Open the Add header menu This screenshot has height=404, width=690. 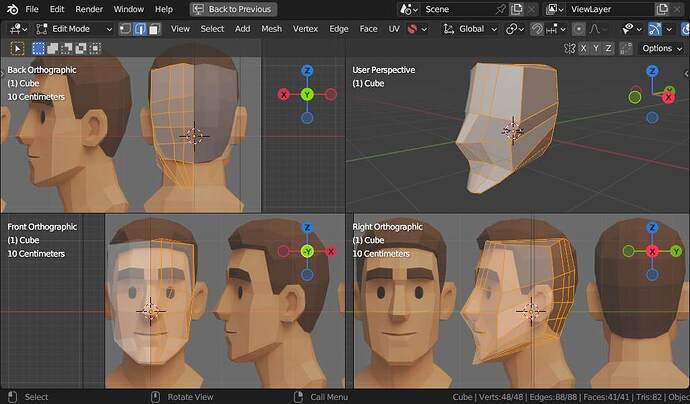[x=242, y=29]
